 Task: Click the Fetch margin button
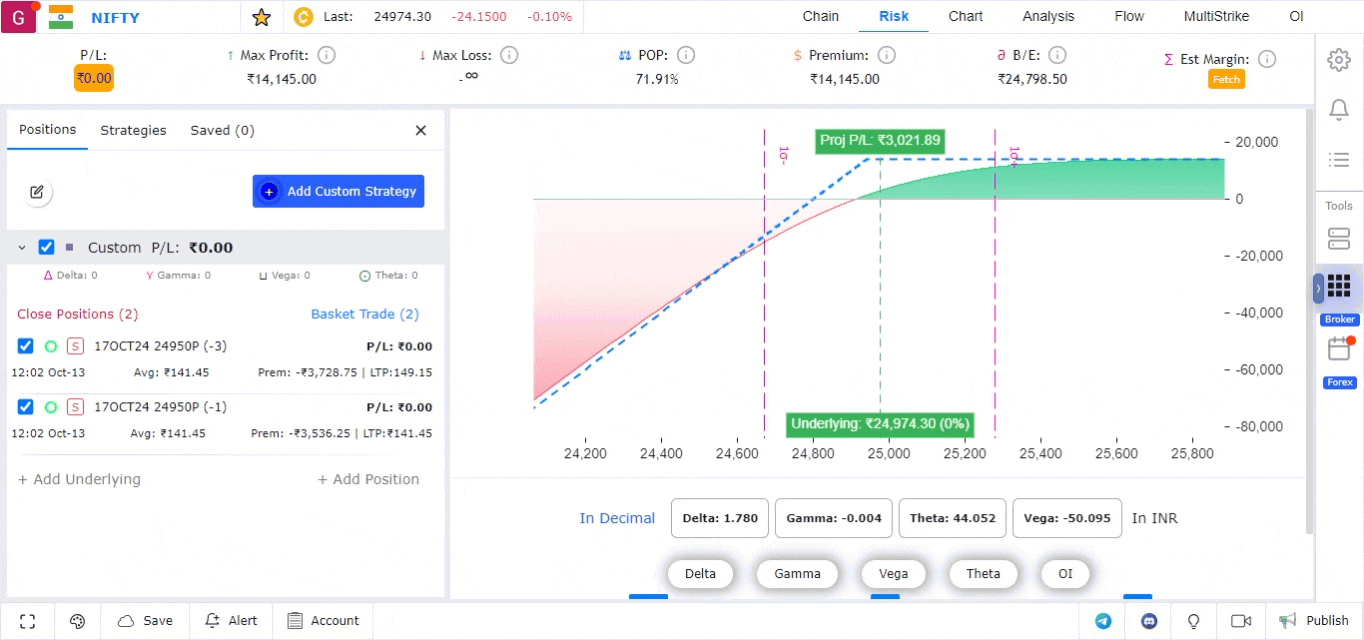(x=1226, y=80)
